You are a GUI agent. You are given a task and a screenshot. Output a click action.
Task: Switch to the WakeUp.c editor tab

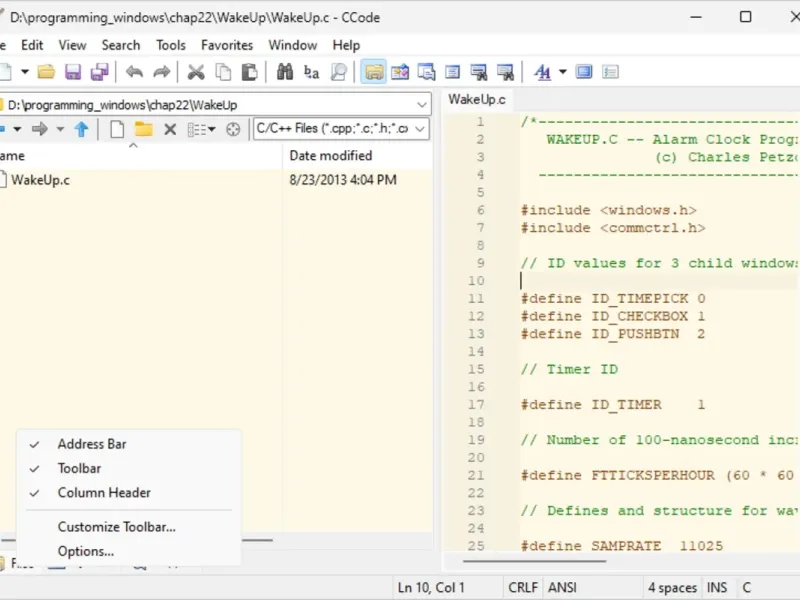(x=477, y=99)
